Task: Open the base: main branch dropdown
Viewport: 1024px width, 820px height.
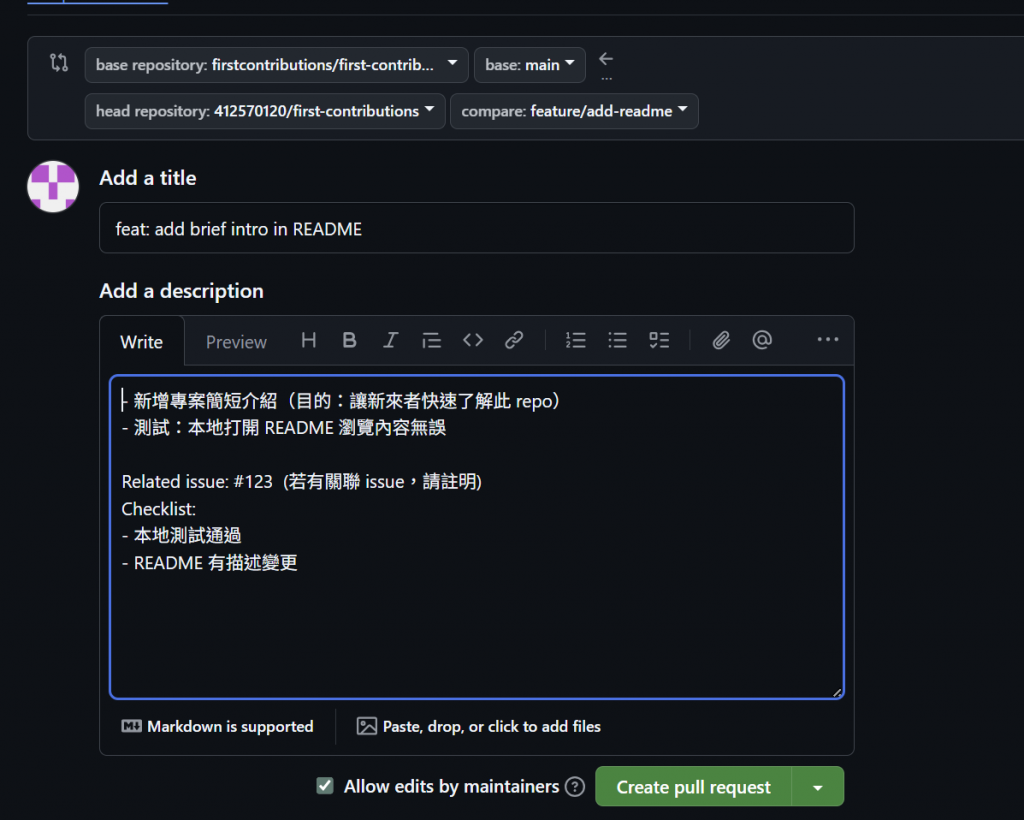Action: pos(530,65)
